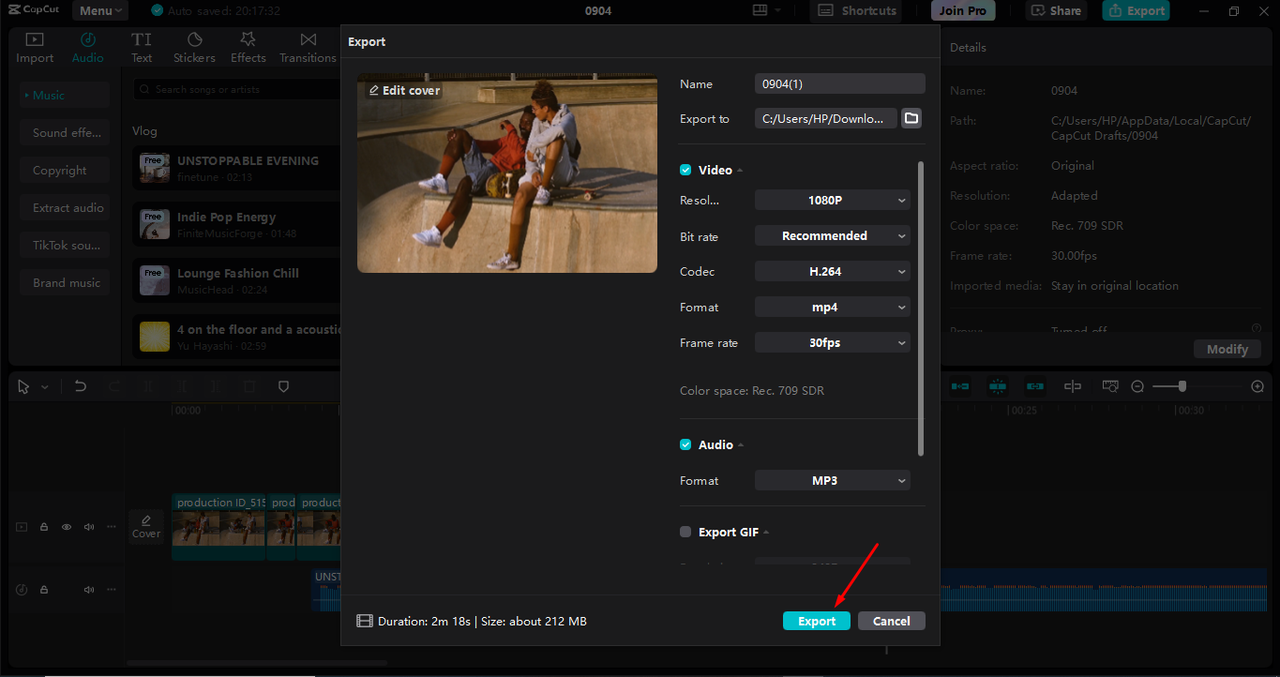Viewport: 1280px width, 677px height.
Task: Click the Join Pro button
Action: [963, 11]
